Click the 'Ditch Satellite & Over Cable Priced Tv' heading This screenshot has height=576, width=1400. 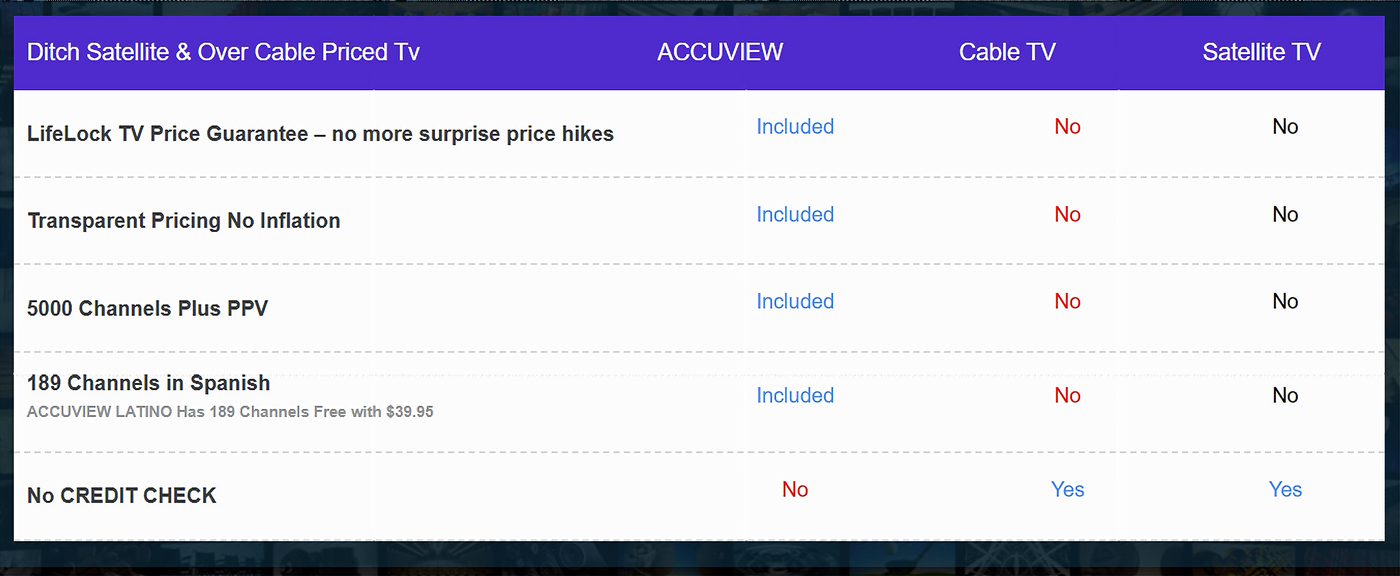coord(223,52)
